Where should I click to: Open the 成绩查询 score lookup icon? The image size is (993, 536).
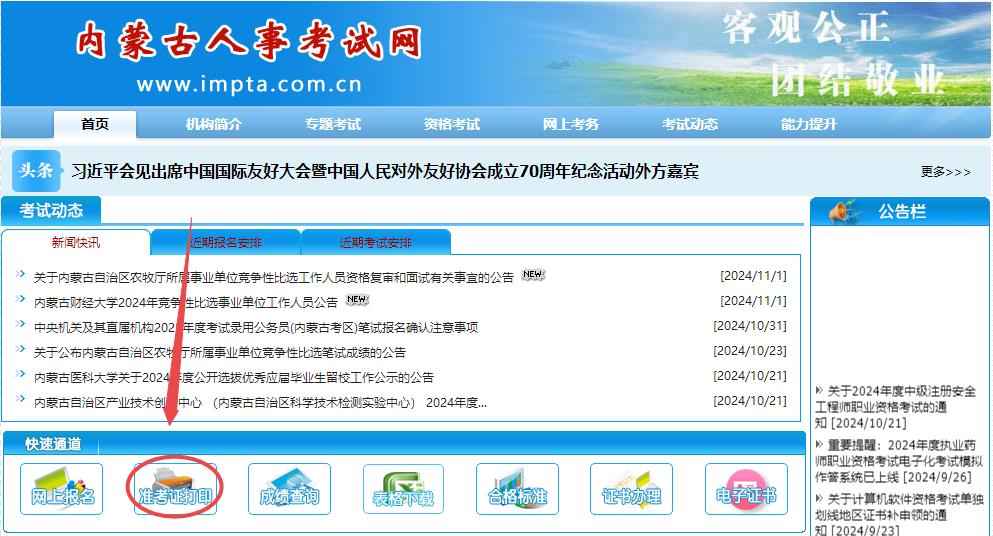tap(289, 489)
